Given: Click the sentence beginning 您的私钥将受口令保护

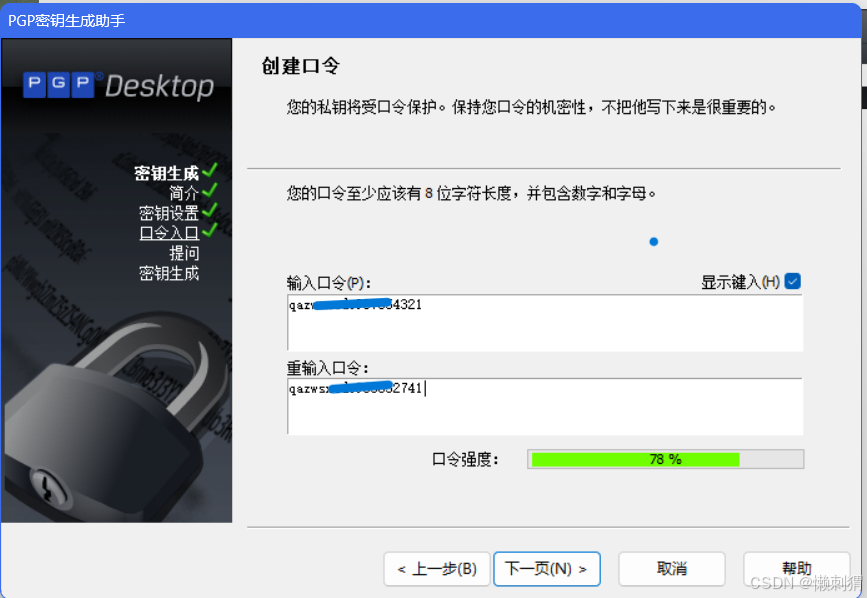Looking at the screenshot, I should pos(531,107).
